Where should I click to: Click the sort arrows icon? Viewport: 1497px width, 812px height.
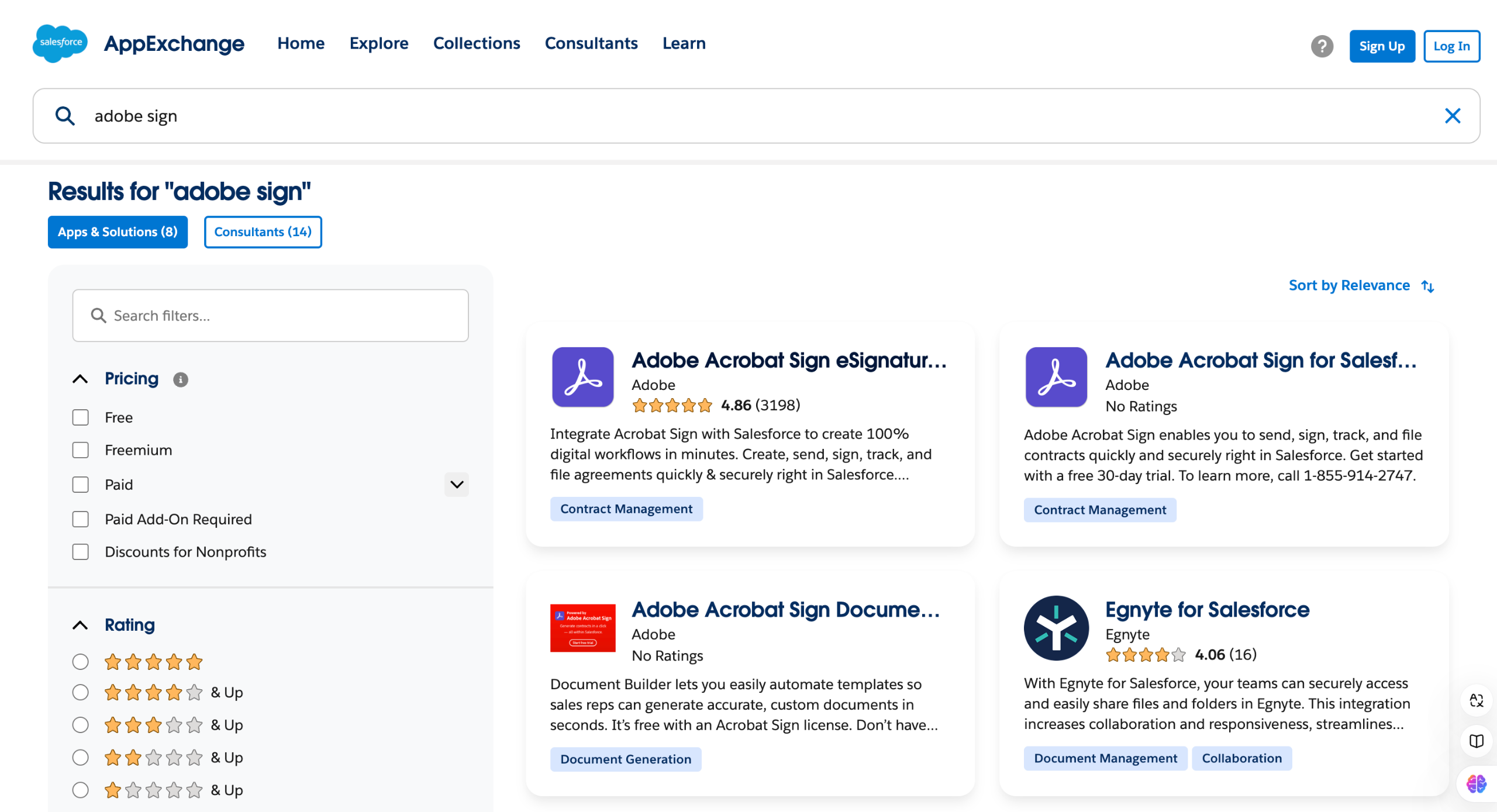(1427, 286)
